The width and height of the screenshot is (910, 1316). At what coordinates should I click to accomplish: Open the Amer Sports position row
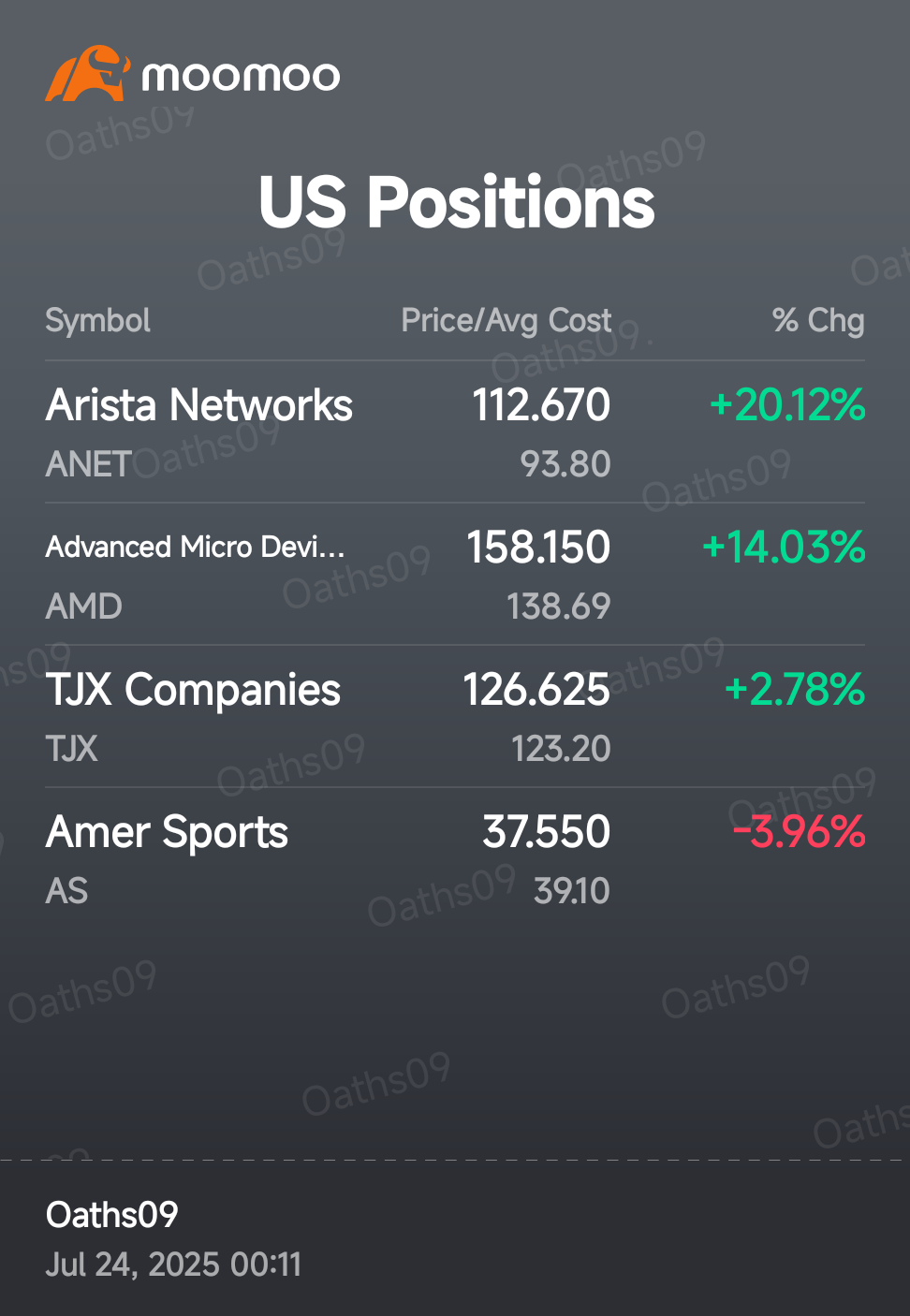tap(455, 859)
